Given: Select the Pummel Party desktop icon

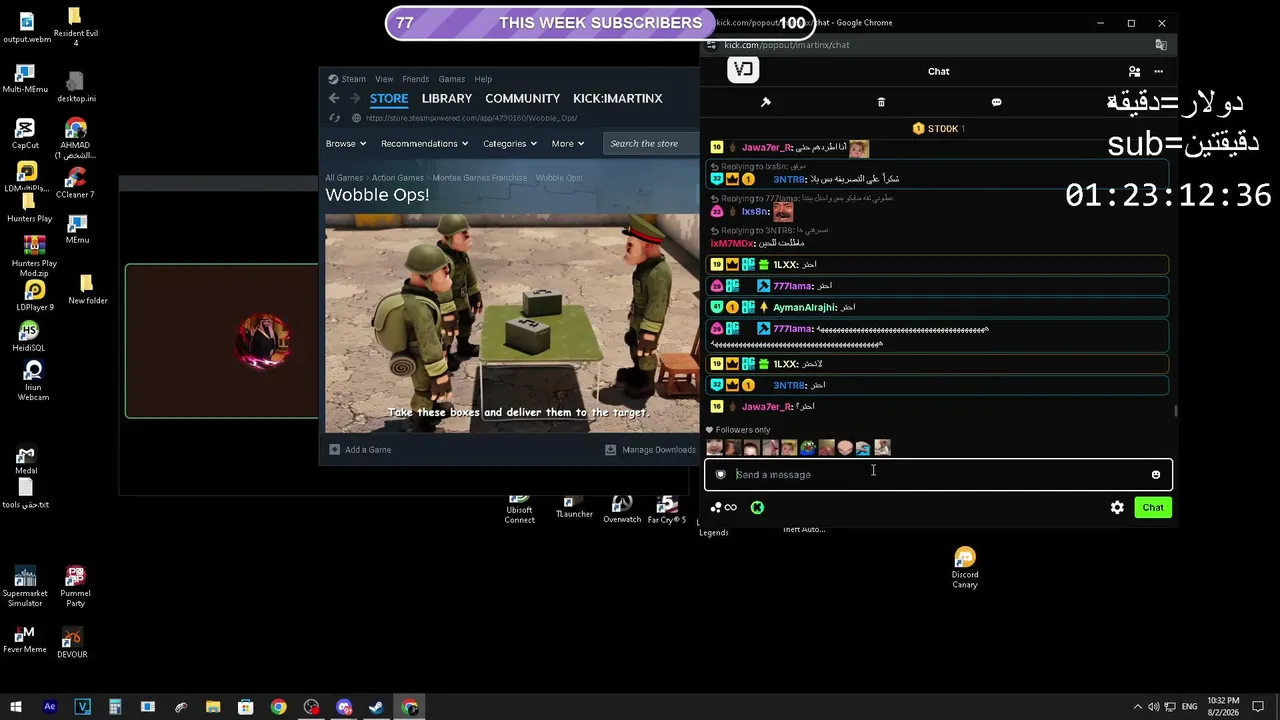Looking at the screenshot, I should click(75, 587).
